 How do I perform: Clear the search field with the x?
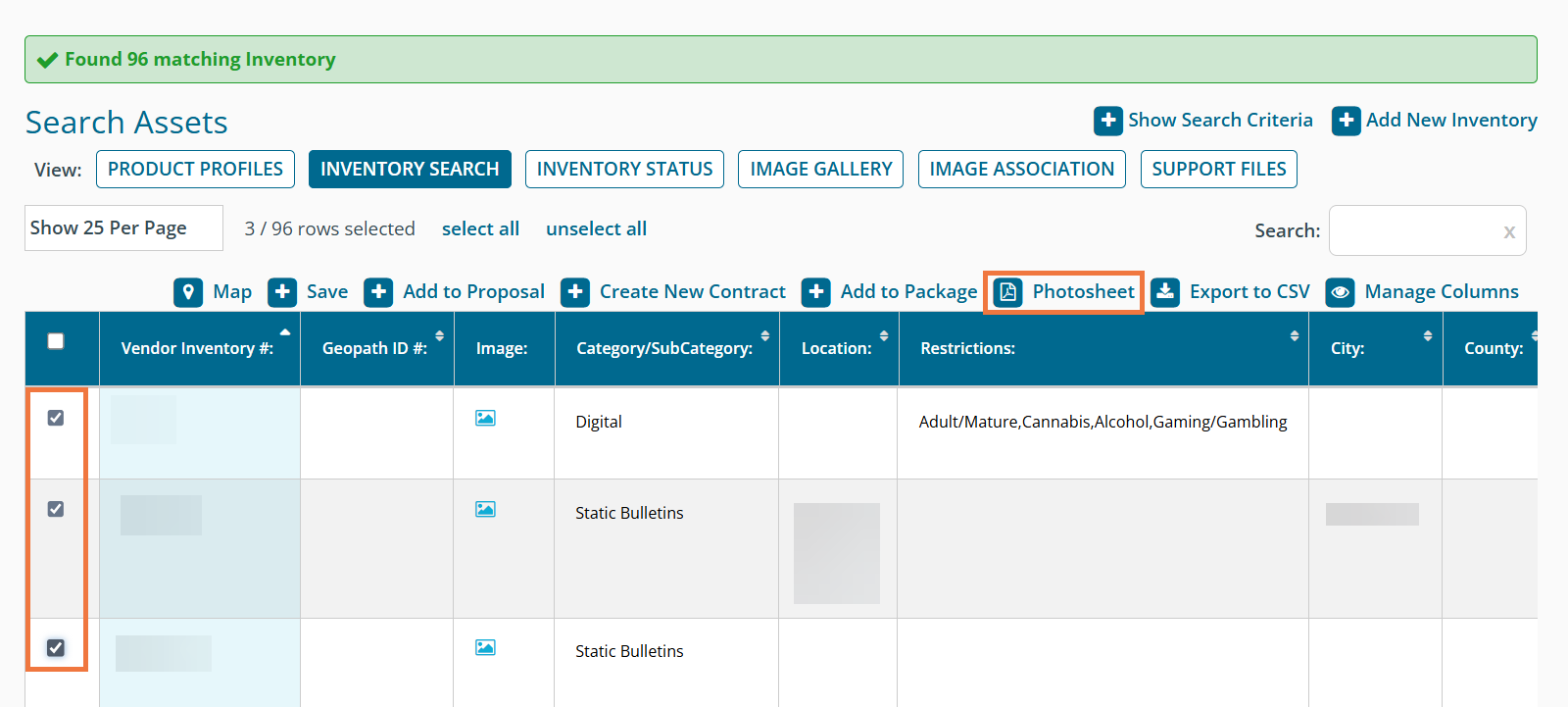(x=1509, y=231)
